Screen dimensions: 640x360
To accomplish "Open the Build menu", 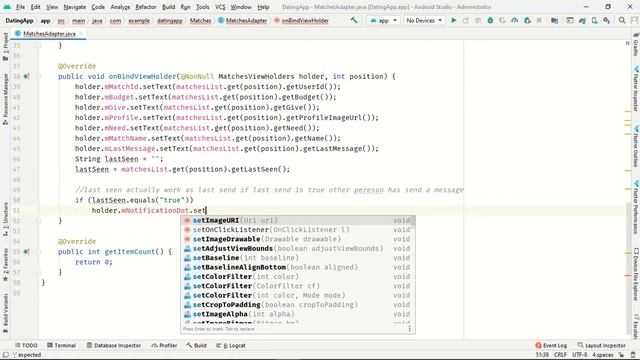I will click(x=169, y=7).
